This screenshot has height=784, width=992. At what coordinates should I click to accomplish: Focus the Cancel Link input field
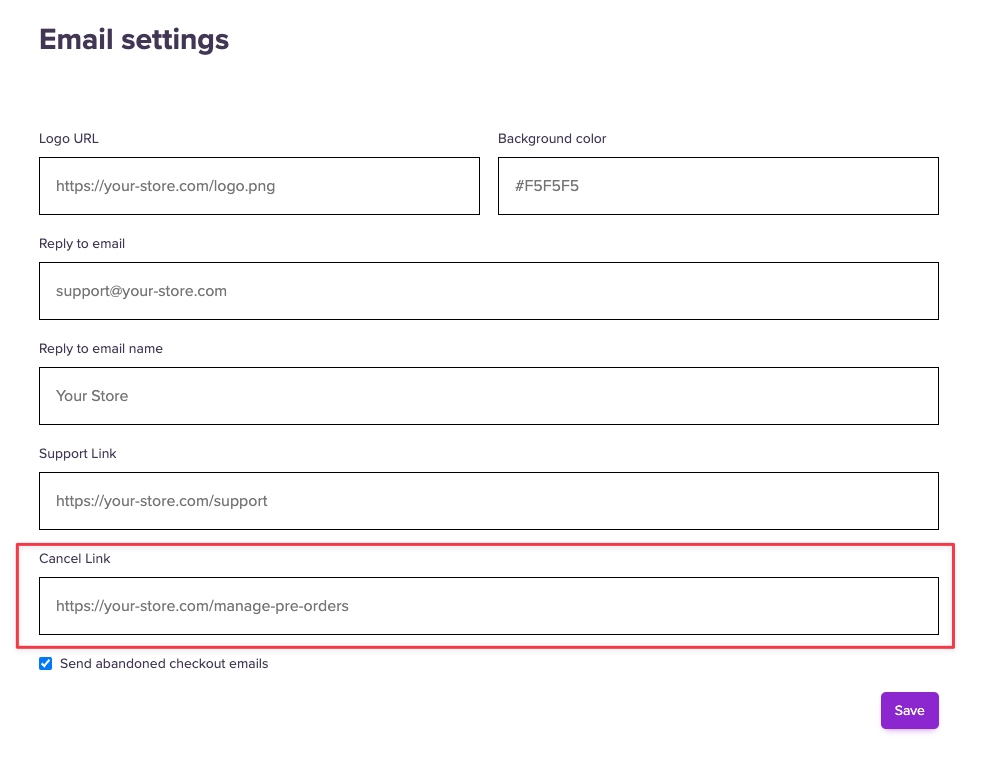coord(489,606)
